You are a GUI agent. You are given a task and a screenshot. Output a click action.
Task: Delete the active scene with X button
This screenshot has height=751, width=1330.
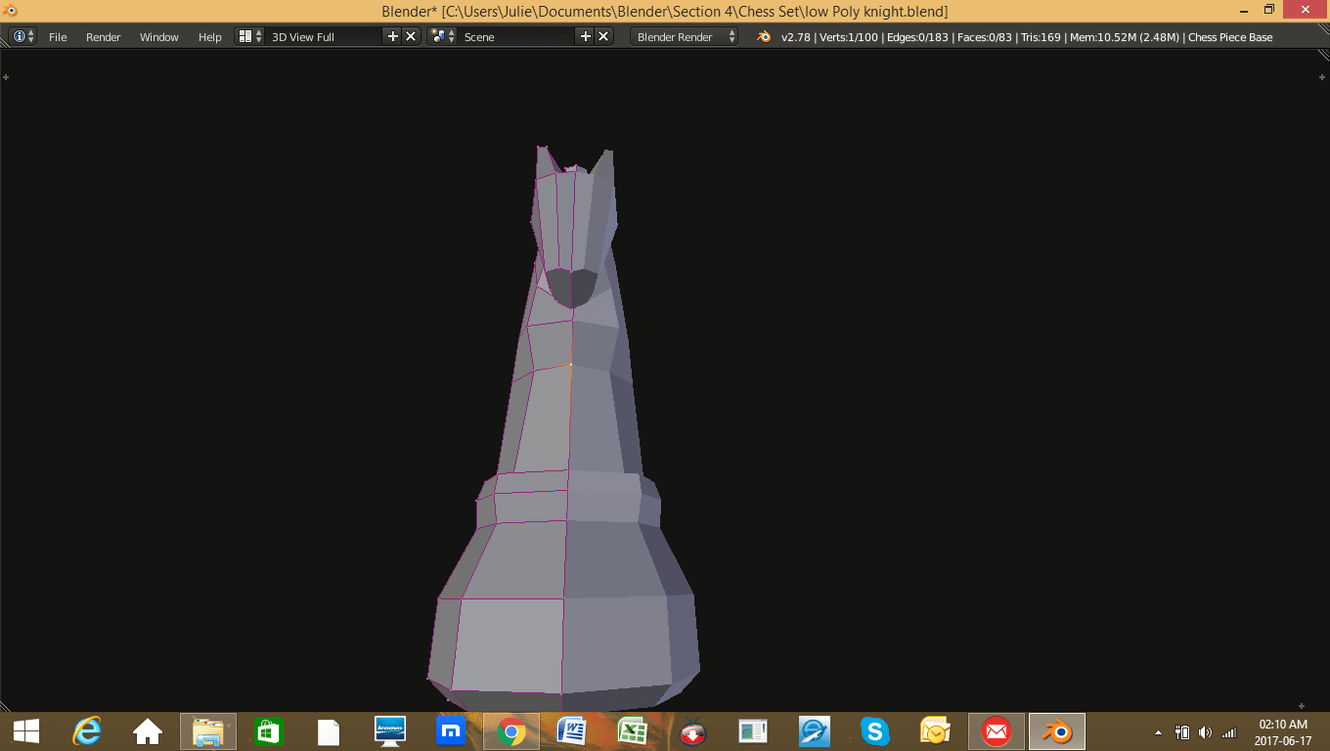[x=603, y=36]
